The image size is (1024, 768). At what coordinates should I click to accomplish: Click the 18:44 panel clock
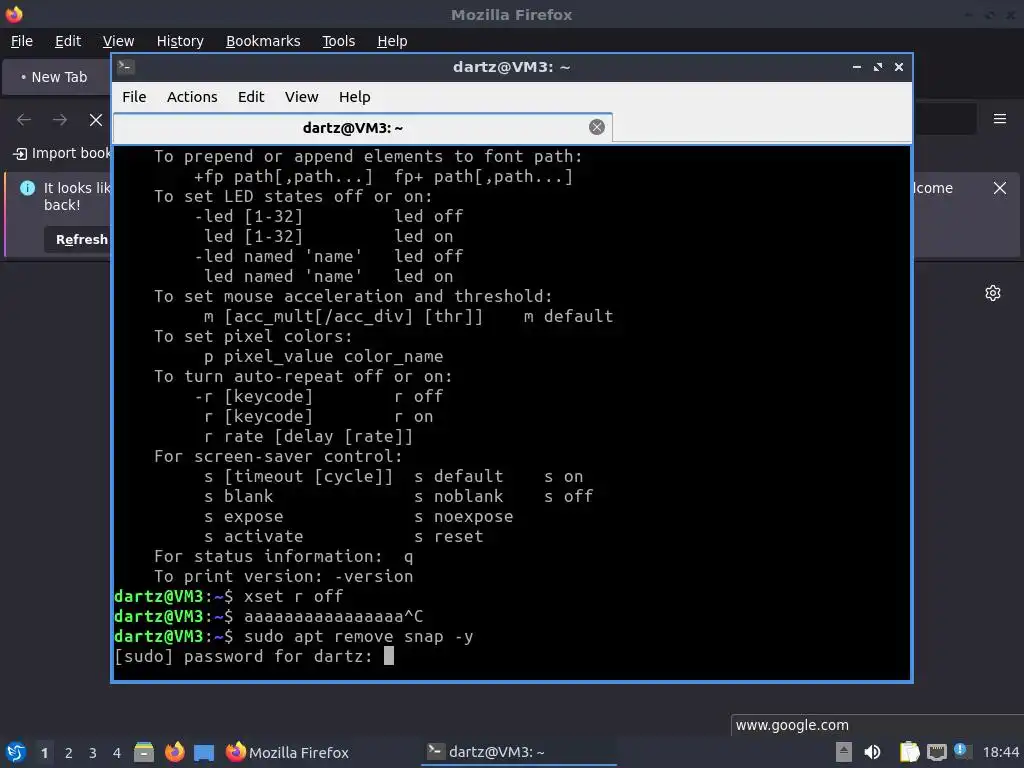tap(1000, 752)
